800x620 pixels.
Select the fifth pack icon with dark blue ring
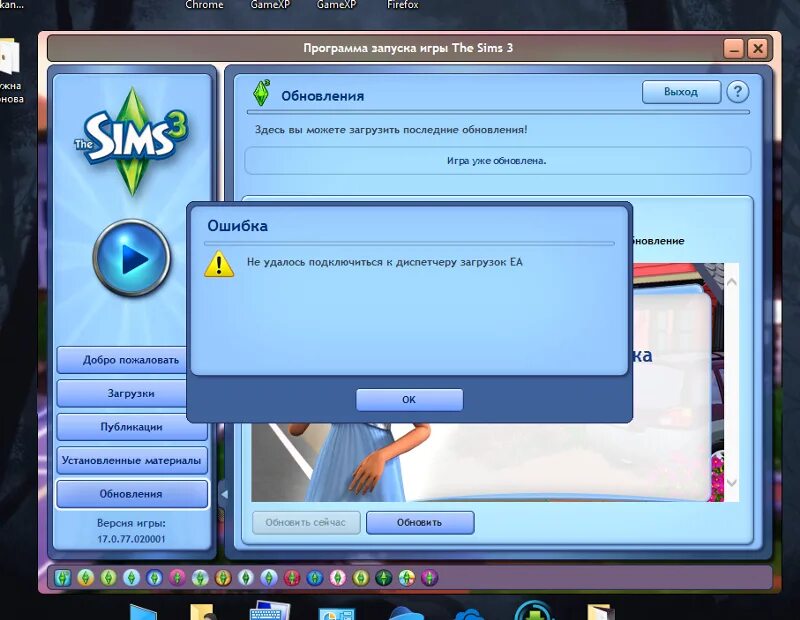(x=155, y=578)
